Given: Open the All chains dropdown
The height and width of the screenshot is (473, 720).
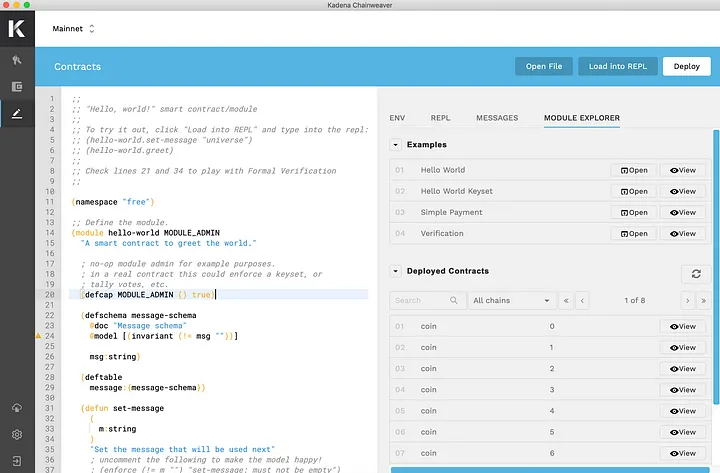Looking at the screenshot, I should (x=512, y=301).
